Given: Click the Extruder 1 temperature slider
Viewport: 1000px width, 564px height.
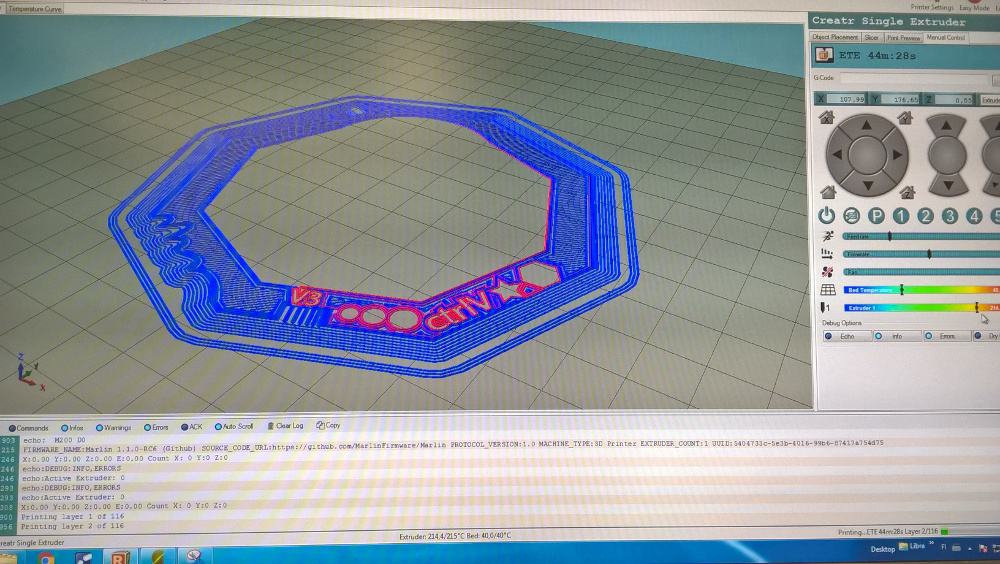Looking at the screenshot, I should tap(922, 308).
